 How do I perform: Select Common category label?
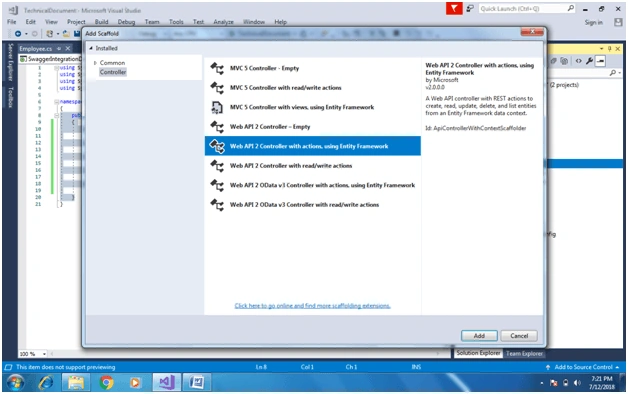[x=112, y=63]
